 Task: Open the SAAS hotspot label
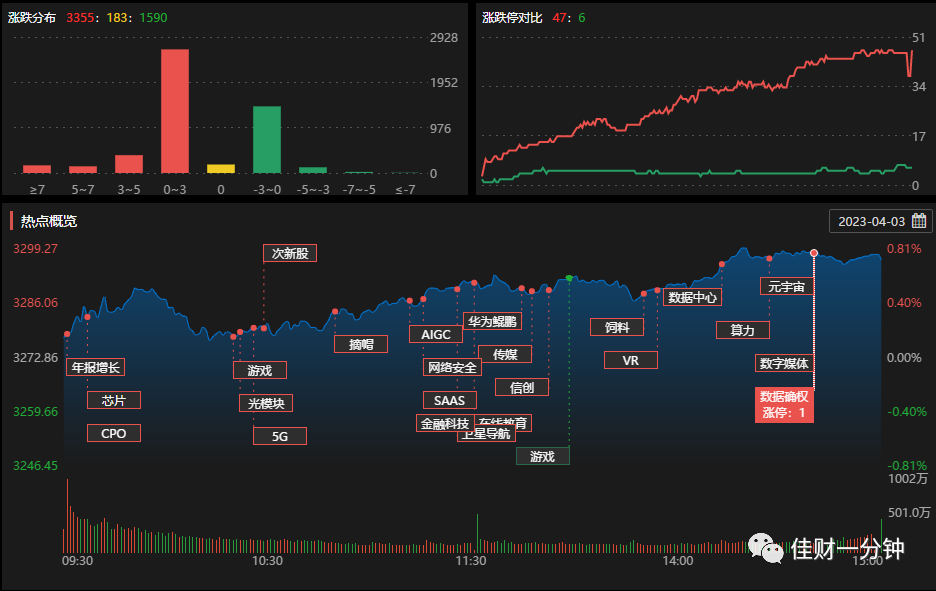point(449,400)
